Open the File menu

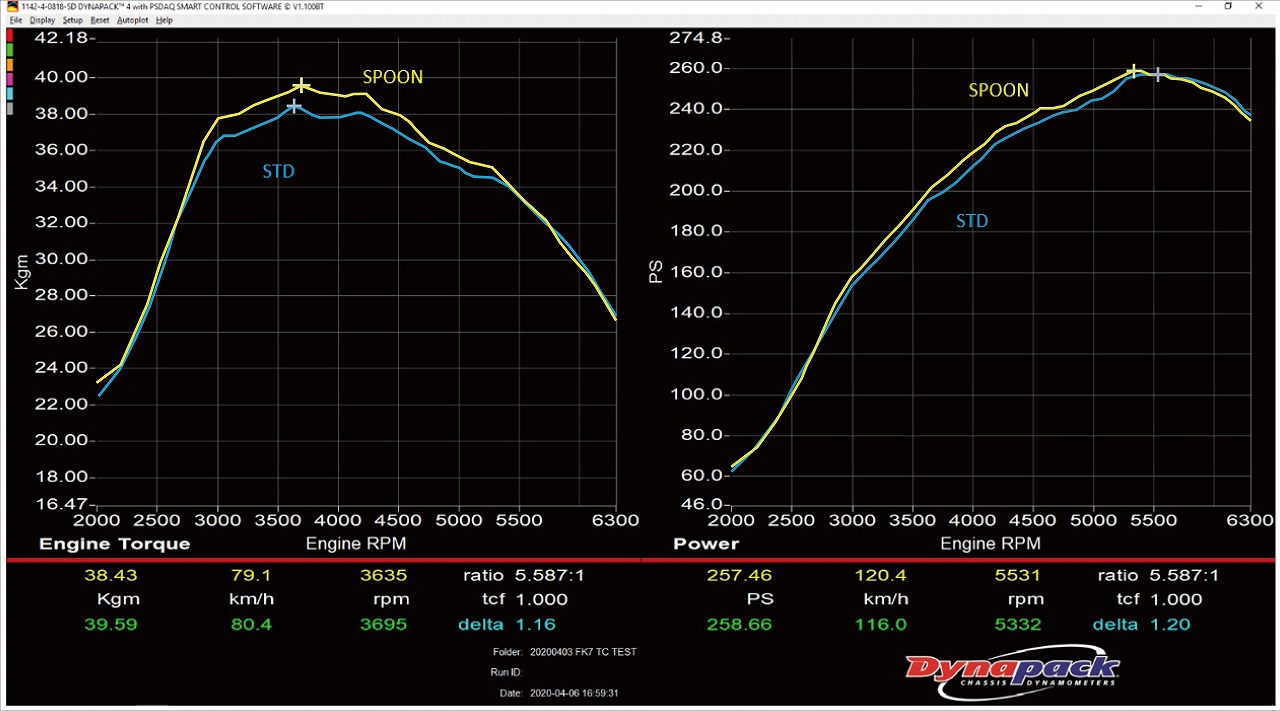(16, 20)
